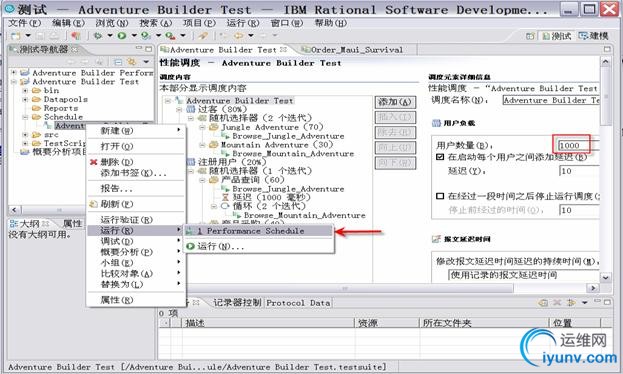
Task: Switch to Order_Maui_Survival editor tab
Action: (356, 50)
